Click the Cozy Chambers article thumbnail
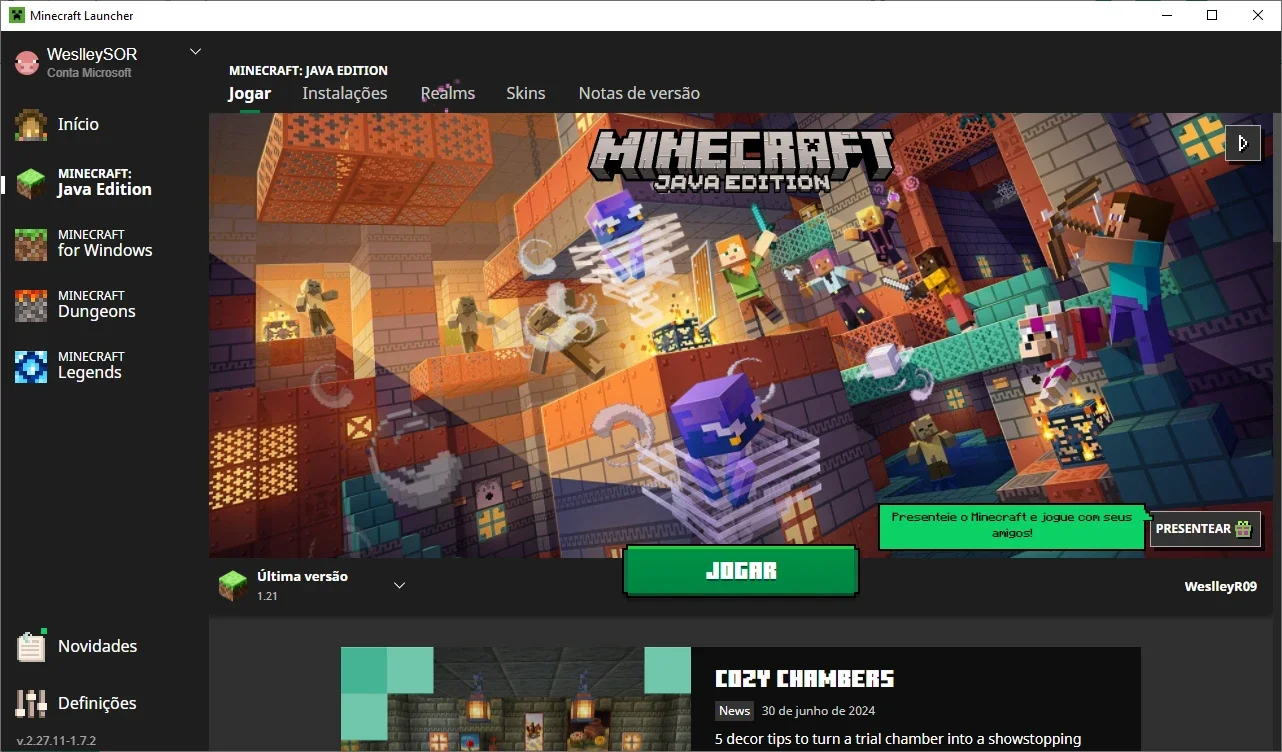1282x752 pixels. (516, 699)
